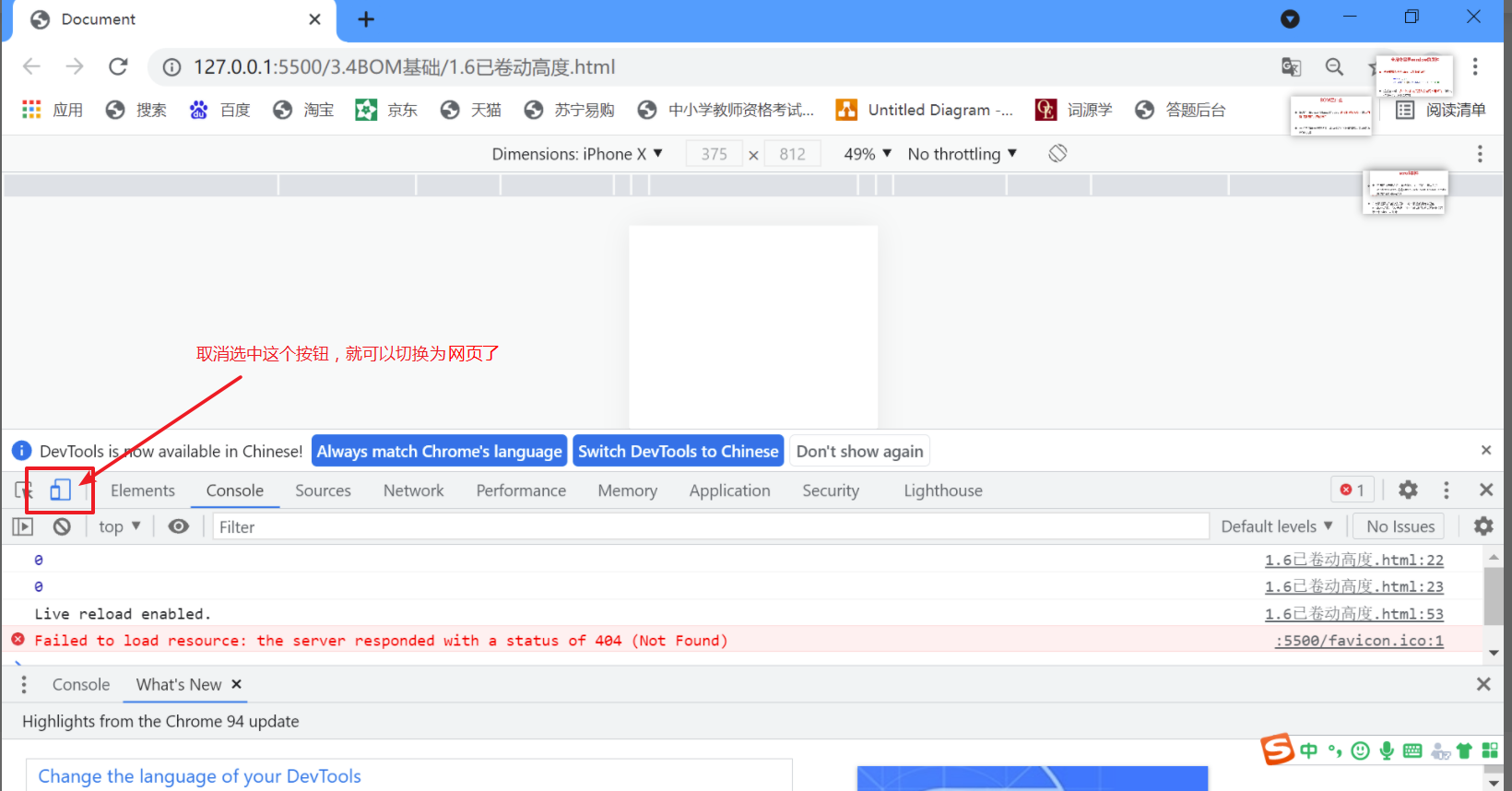This screenshot has height=791, width=1512.
Task: Toggle the Sogou Chinese/English mode
Action: [1309, 750]
